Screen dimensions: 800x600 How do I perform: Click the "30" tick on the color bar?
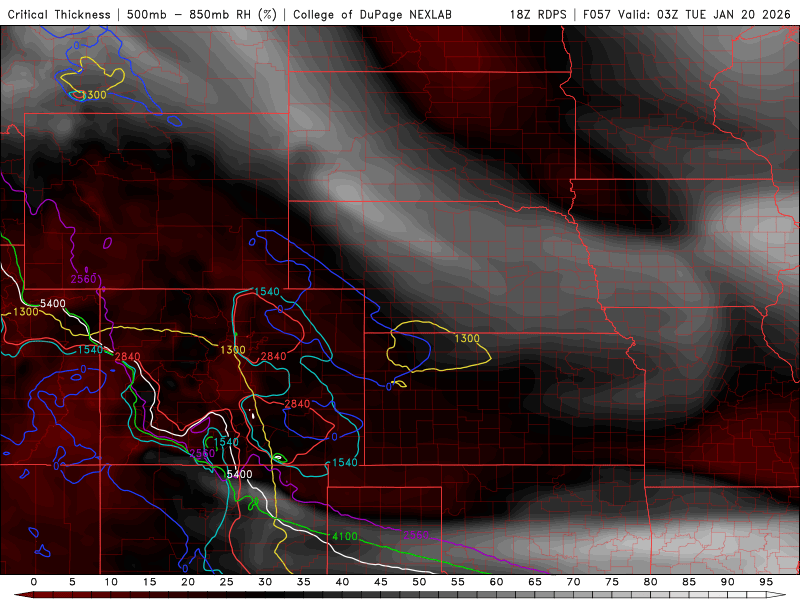tap(265, 582)
